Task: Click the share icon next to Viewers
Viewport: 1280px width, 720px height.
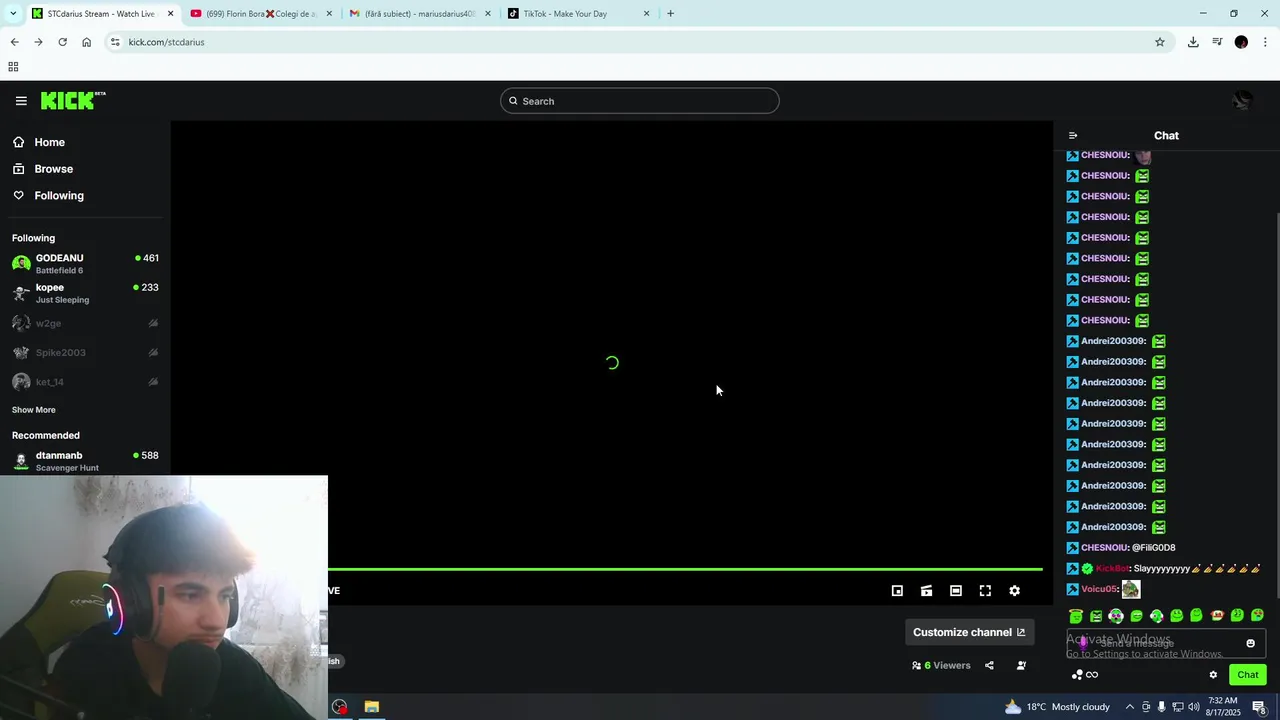Action: point(989,665)
